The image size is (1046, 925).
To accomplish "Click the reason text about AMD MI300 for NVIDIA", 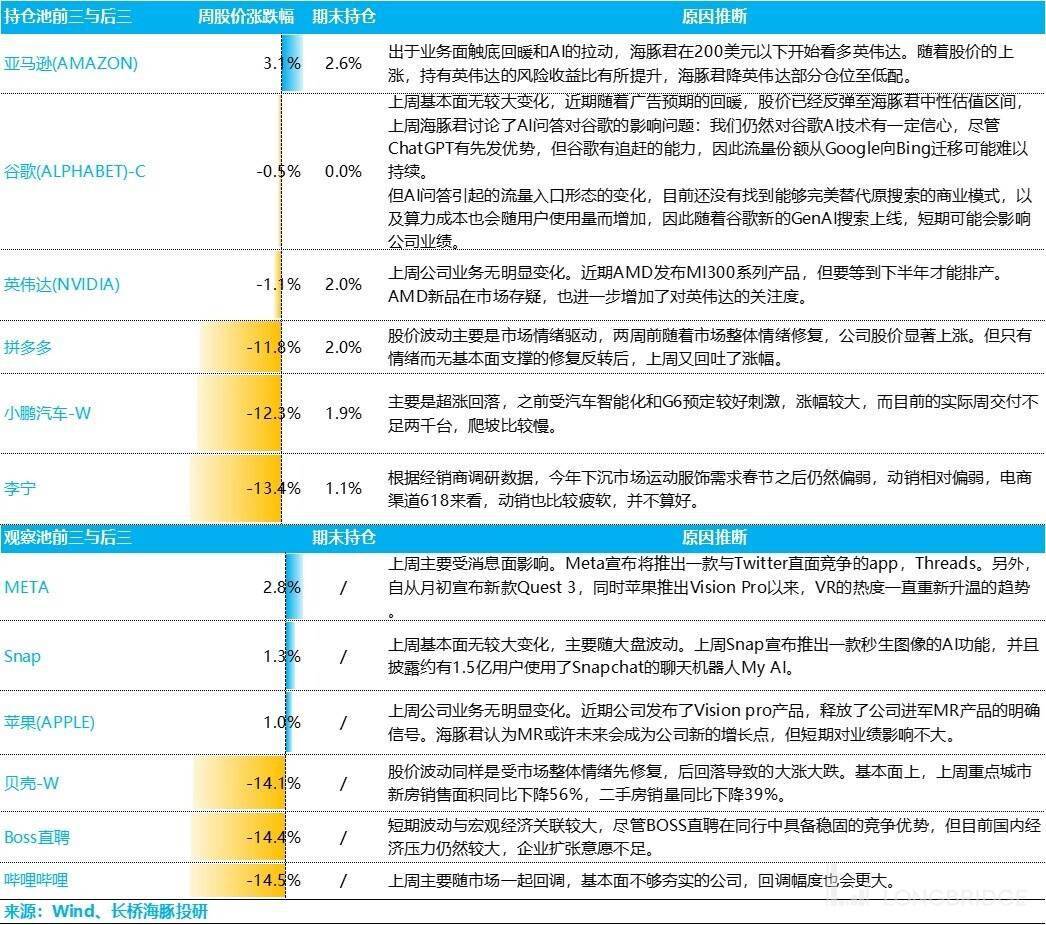I will point(696,285).
